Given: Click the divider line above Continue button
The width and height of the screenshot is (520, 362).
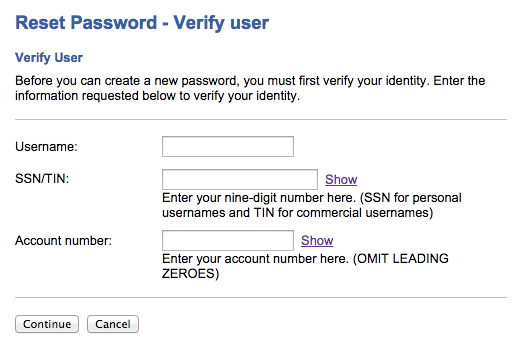Looking at the screenshot, I should coord(261,297).
